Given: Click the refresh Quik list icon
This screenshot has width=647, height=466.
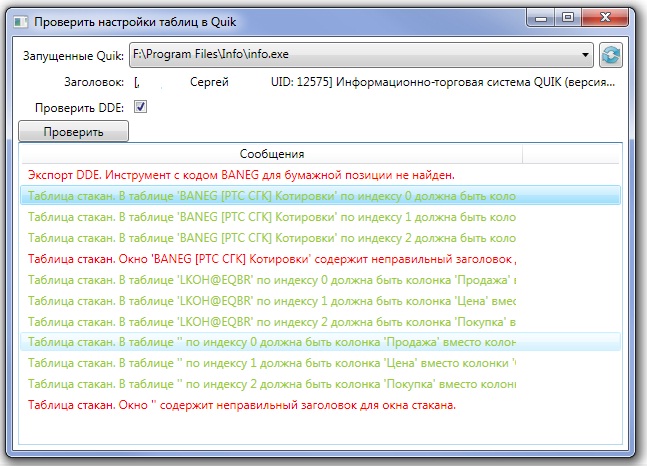Looking at the screenshot, I should click(611, 54).
